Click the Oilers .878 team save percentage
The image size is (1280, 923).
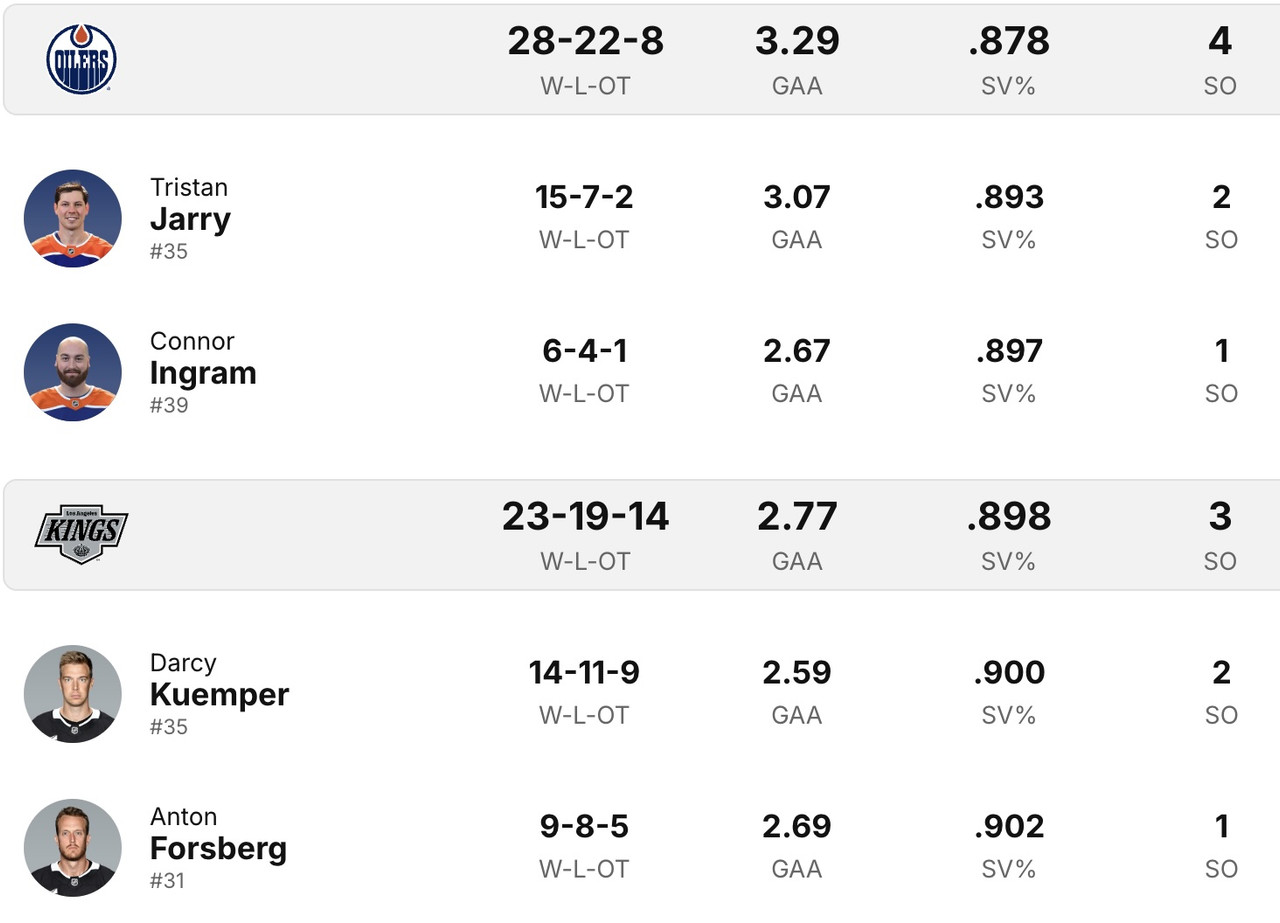[x=1009, y=41]
